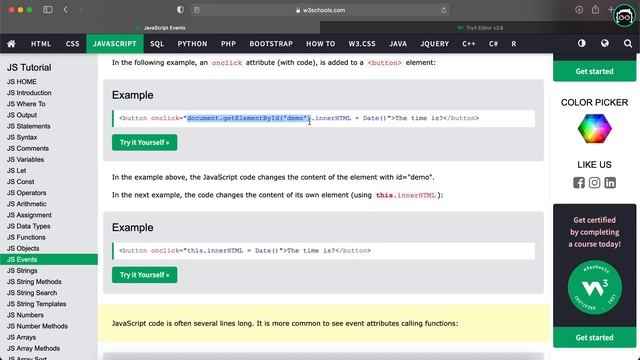
Task: Open JS HOME in sidebar
Action: pyautogui.click(x=22, y=82)
